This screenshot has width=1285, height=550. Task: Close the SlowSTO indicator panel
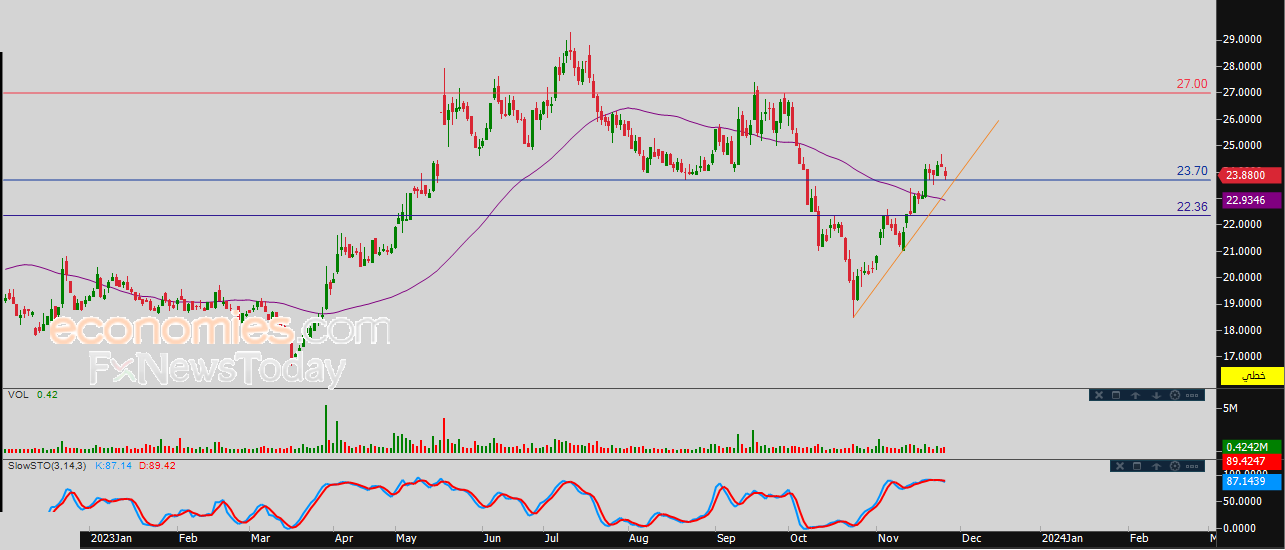pyautogui.click(x=1120, y=466)
